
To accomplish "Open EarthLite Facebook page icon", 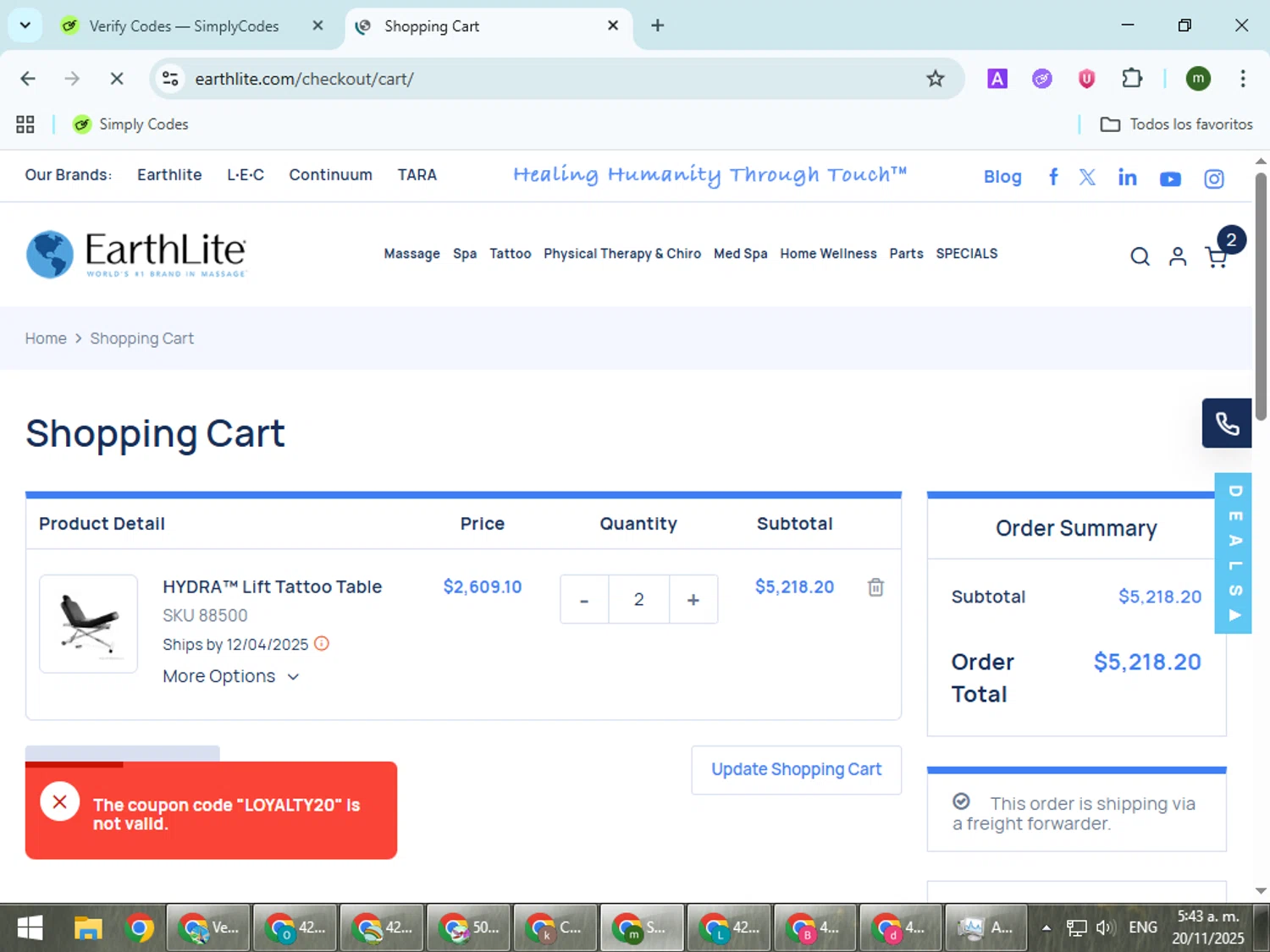I will 1053,177.
